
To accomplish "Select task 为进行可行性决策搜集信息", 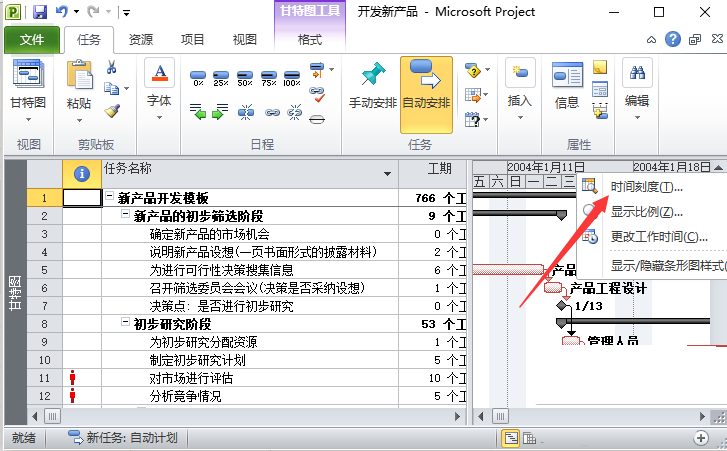I will pyautogui.click(x=221, y=270).
